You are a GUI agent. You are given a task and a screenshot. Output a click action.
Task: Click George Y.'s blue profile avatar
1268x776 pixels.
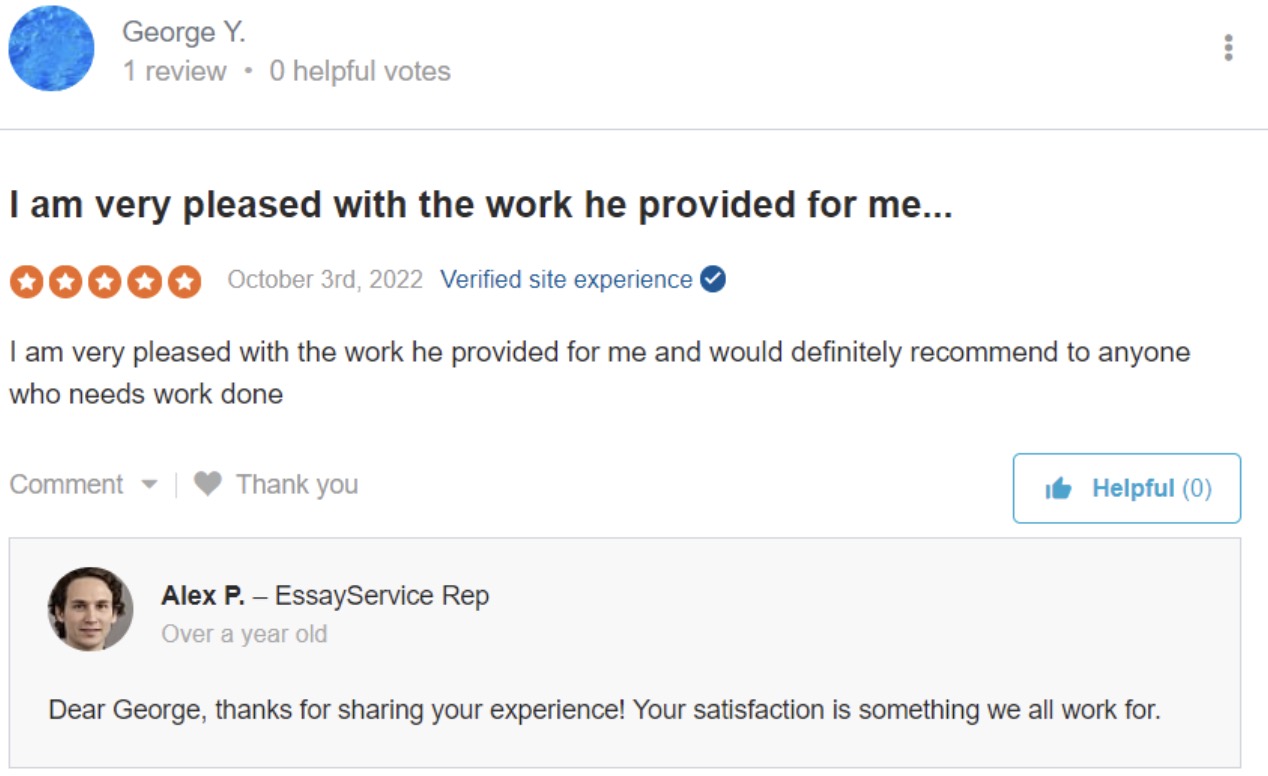coord(51,47)
